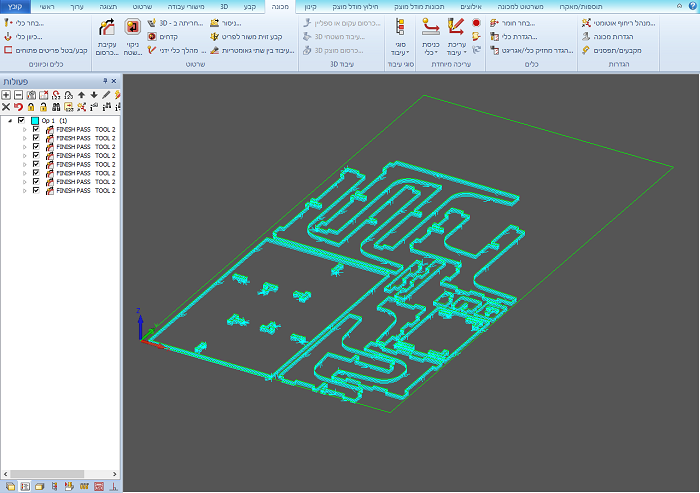Switch to the View (תצוגה) ribbon tab

pos(108,7)
